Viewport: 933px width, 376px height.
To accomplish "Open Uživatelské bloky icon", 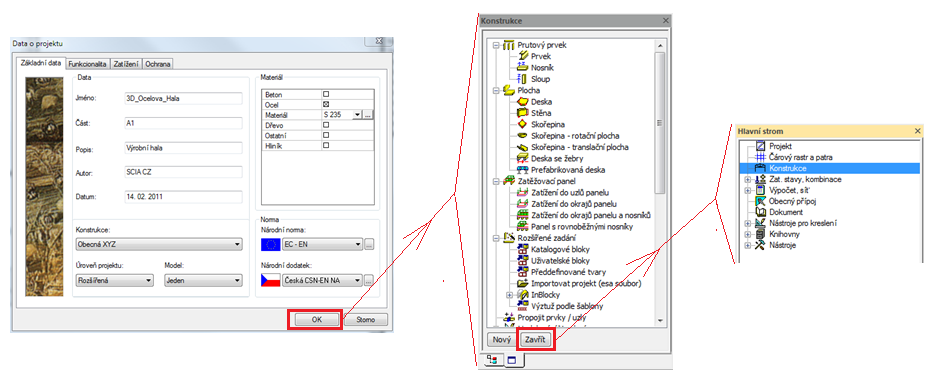I will point(523,261).
